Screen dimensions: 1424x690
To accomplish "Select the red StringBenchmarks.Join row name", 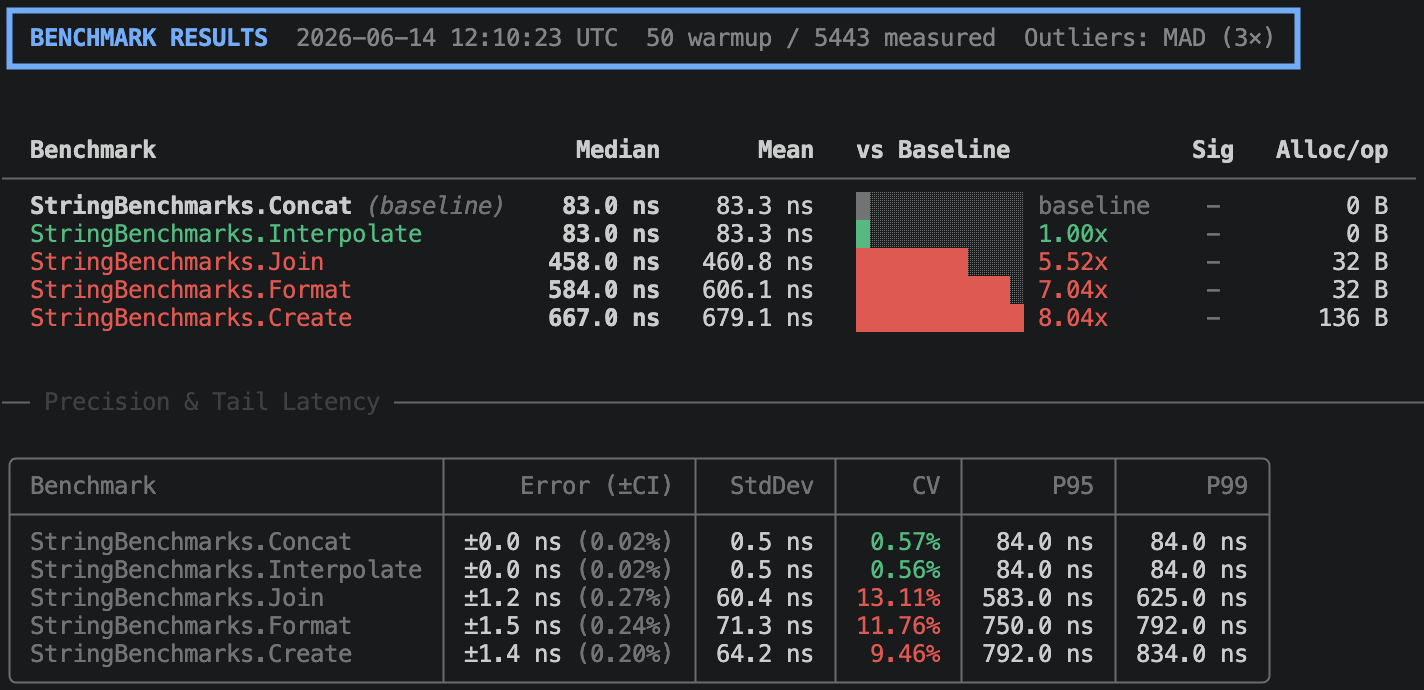I will coord(177,262).
